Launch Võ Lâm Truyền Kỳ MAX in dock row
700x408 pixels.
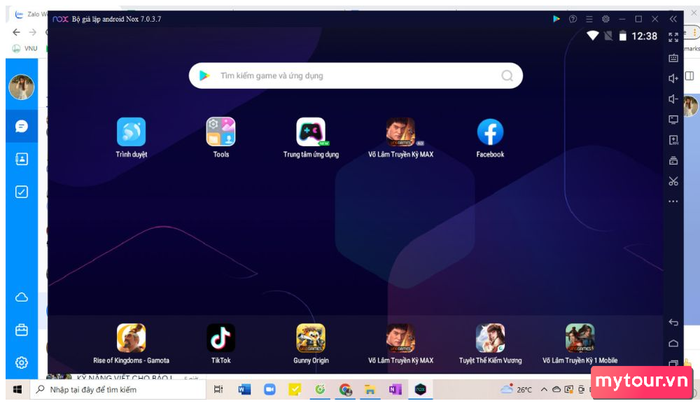(x=400, y=338)
